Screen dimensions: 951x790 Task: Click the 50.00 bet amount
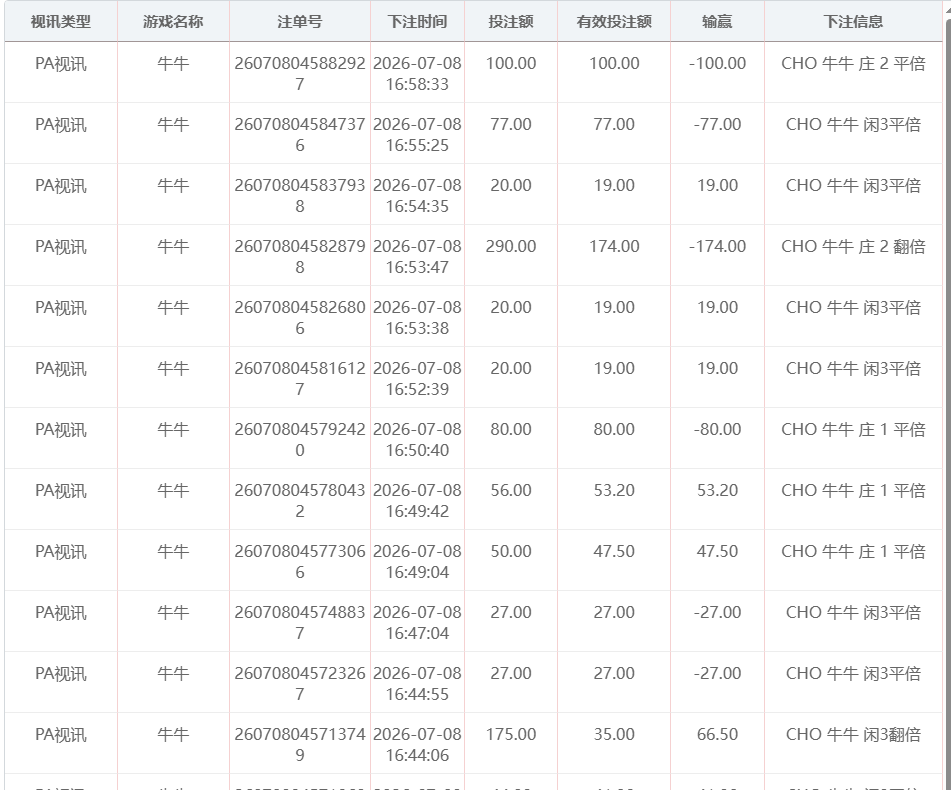pos(511,551)
